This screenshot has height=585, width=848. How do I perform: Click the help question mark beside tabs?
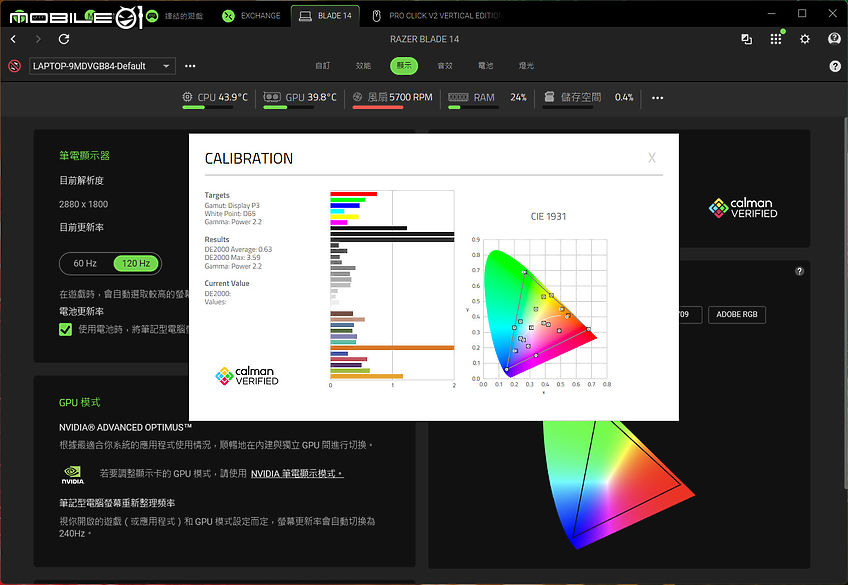pyautogui.click(x=835, y=66)
